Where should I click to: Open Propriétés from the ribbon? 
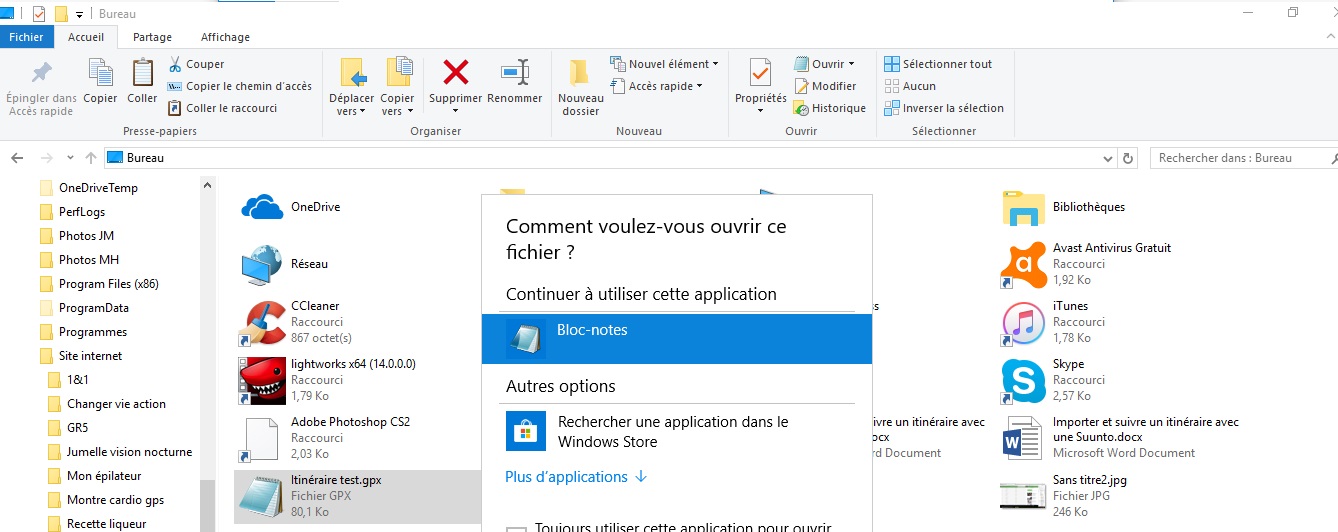(760, 74)
